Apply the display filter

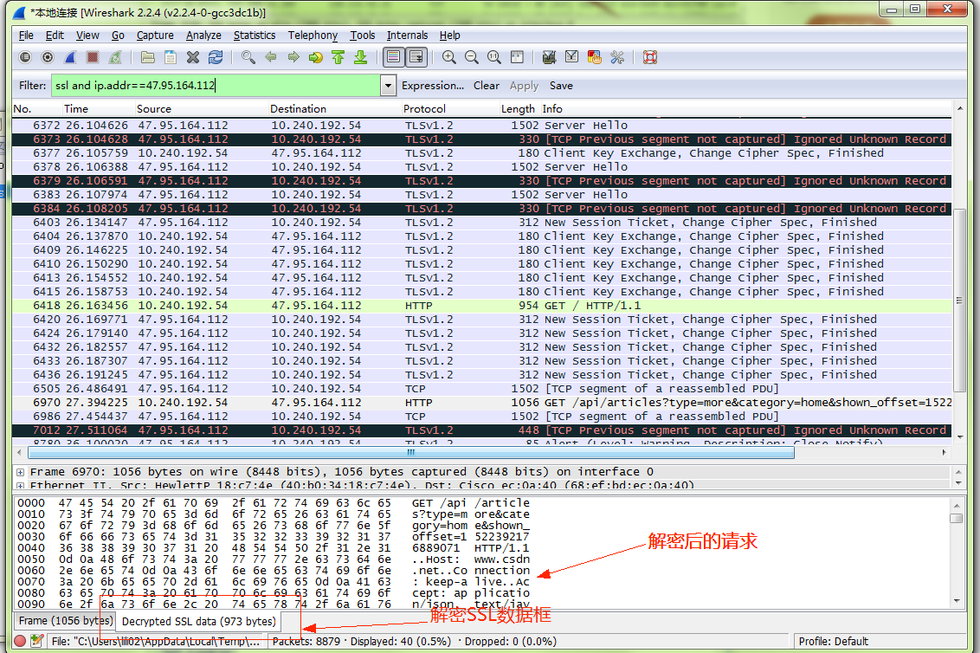click(524, 86)
